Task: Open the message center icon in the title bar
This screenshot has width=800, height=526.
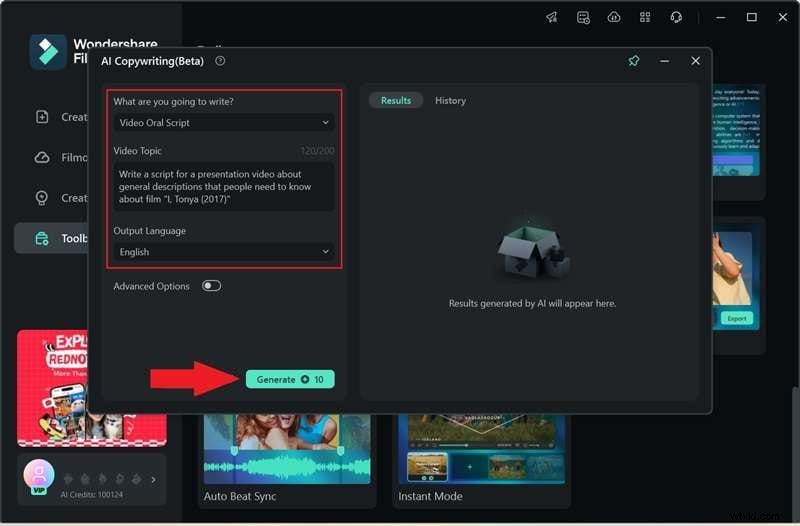Action: click(x=583, y=17)
